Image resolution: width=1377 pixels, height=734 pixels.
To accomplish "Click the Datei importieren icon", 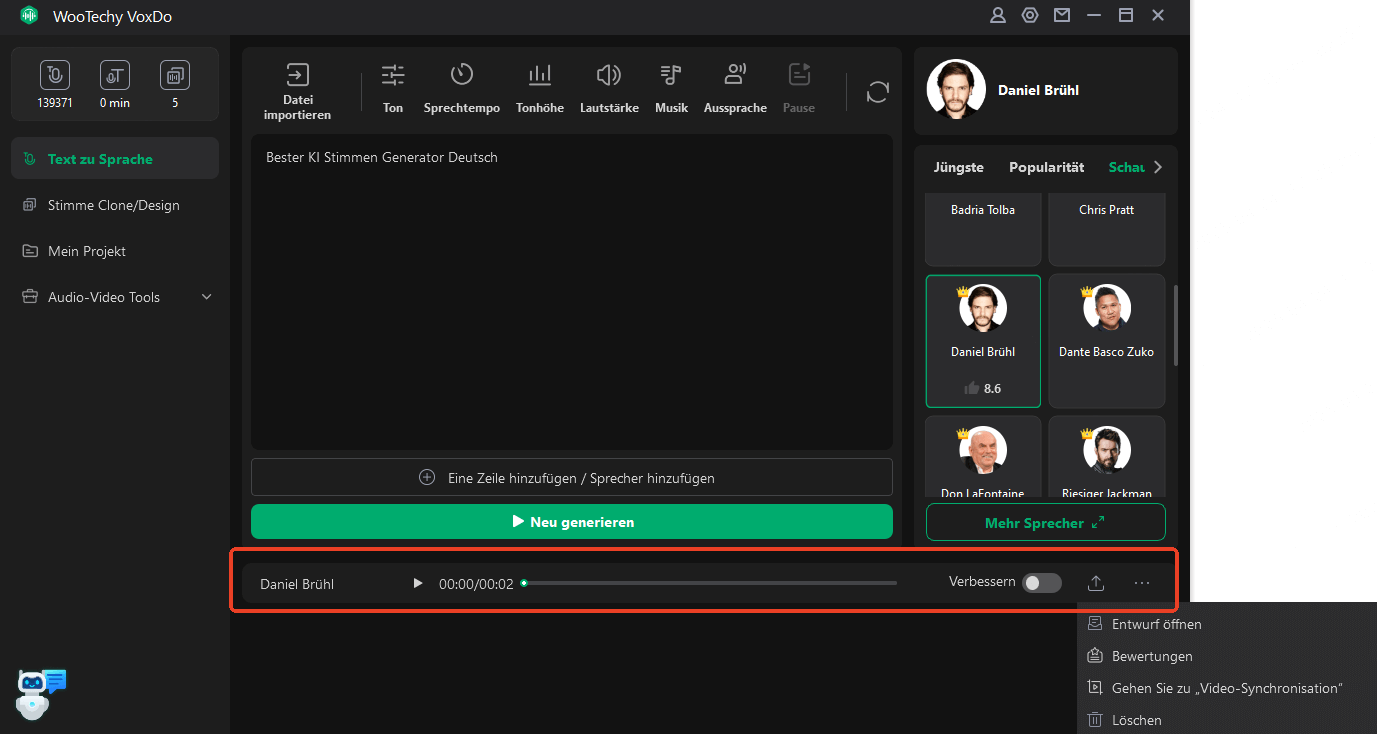I will tap(297, 75).
